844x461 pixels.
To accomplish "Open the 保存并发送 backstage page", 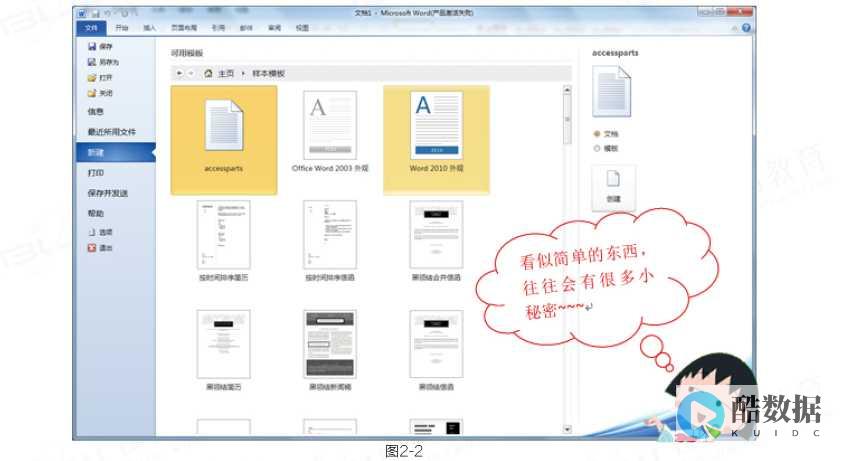I will pos(108,193).
